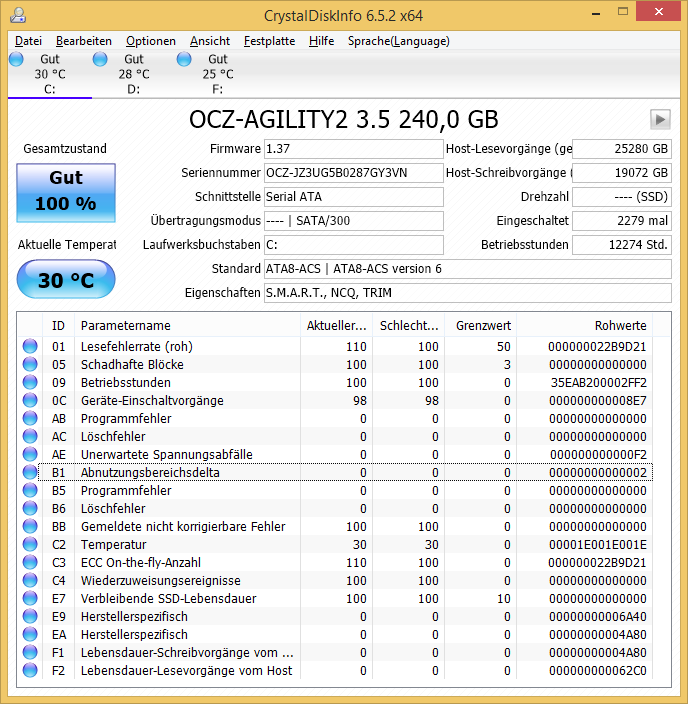Click the Seriennummer field value
Screen dimensions: 688x704
353,173
